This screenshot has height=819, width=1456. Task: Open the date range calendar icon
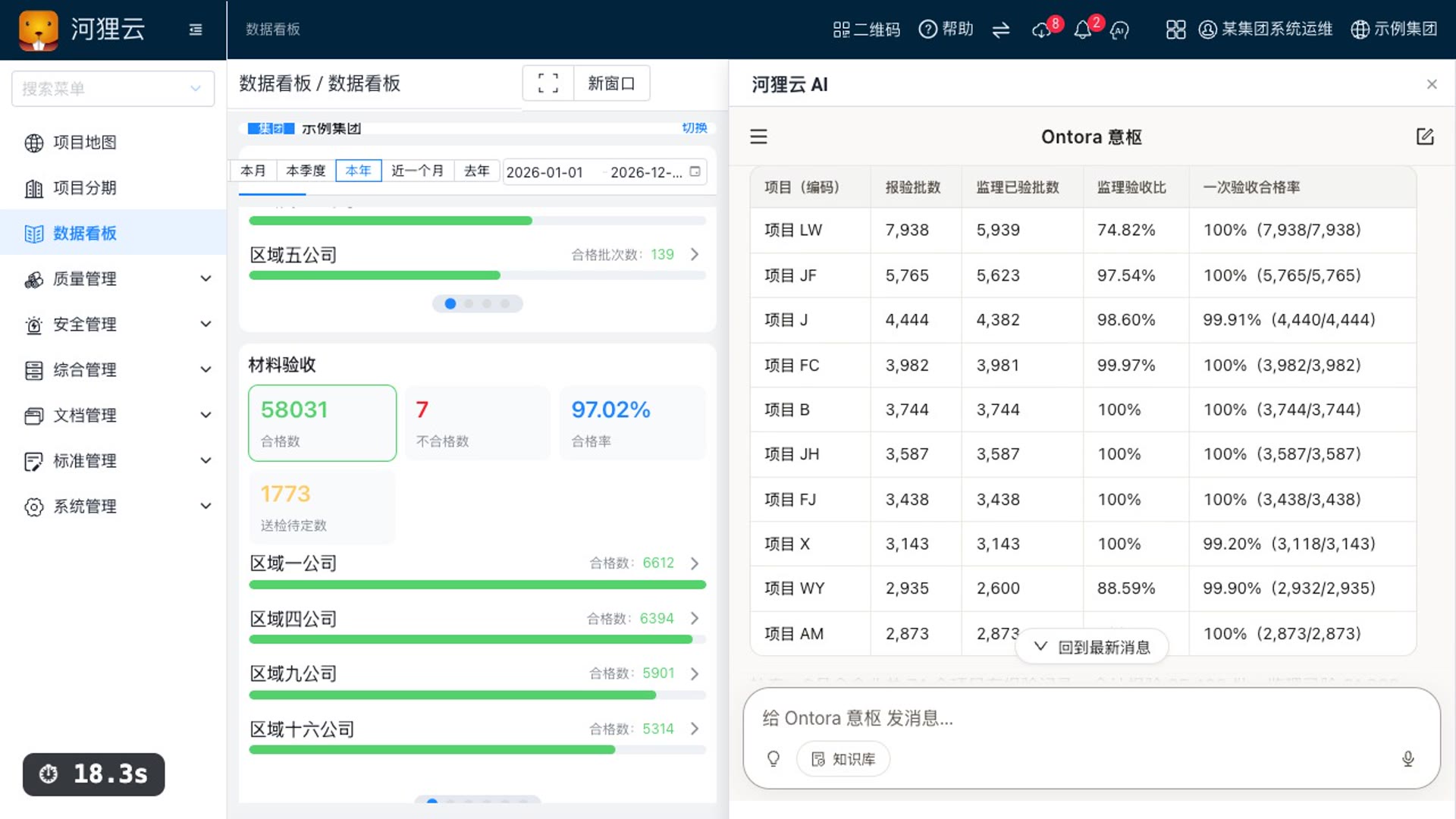click(695, 171)
